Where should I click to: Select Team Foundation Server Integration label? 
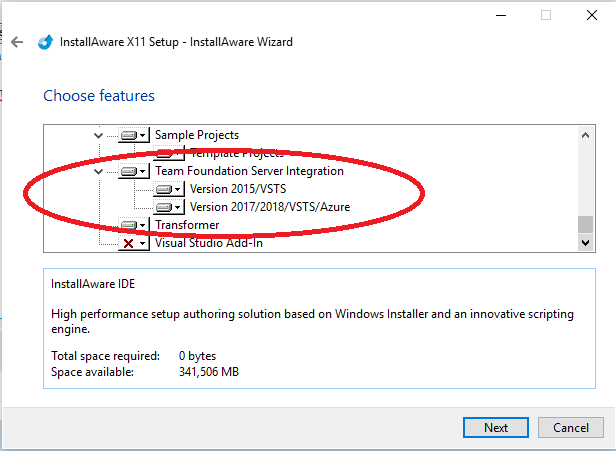(249, 171)
